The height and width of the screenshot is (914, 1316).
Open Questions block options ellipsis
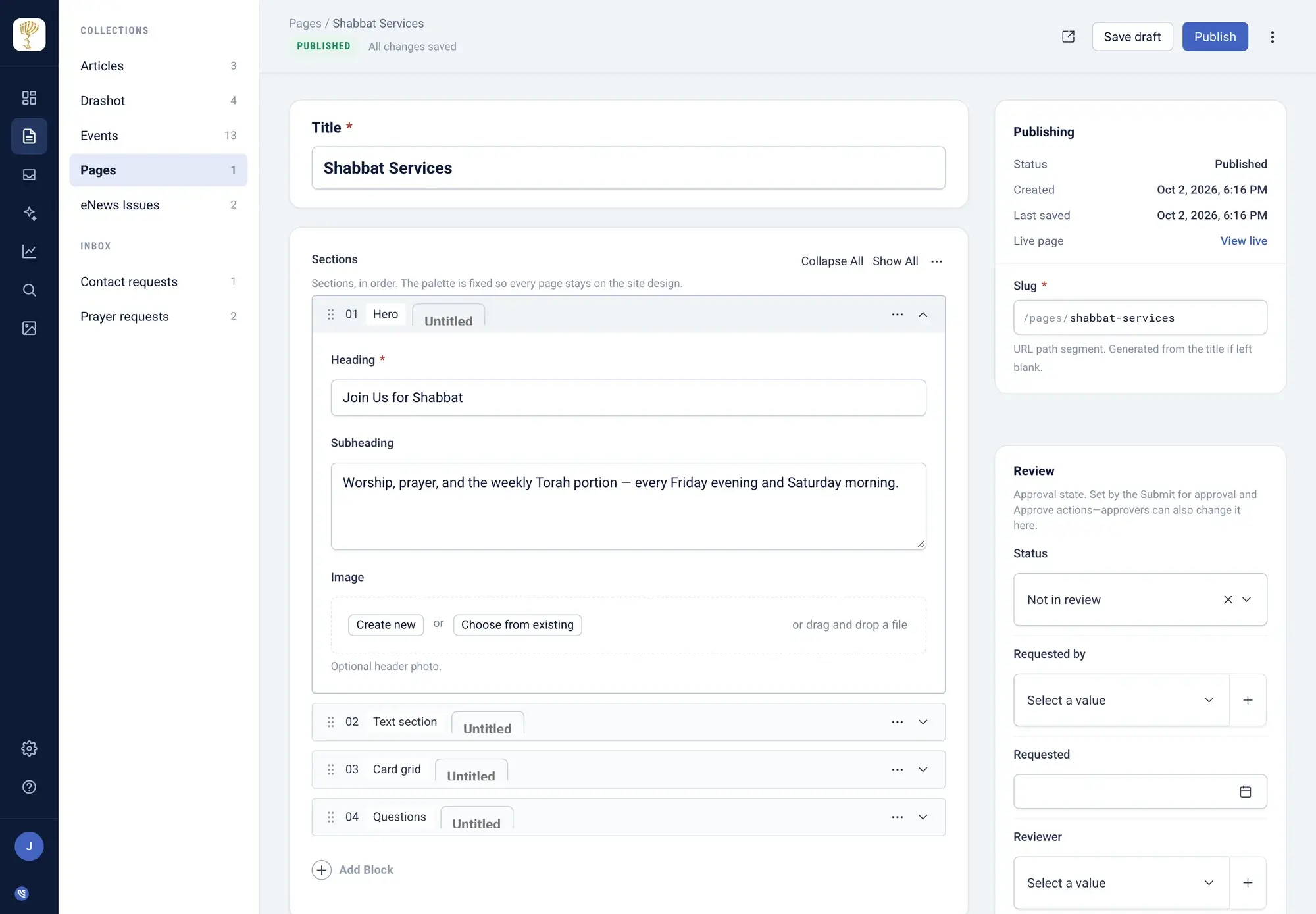[x=897, y=817]
